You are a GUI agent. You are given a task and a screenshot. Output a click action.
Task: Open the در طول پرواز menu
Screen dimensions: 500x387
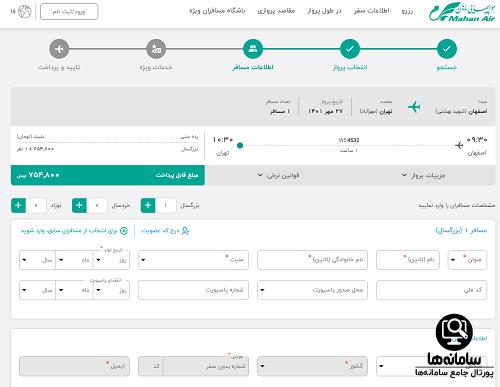coord(324,11)
